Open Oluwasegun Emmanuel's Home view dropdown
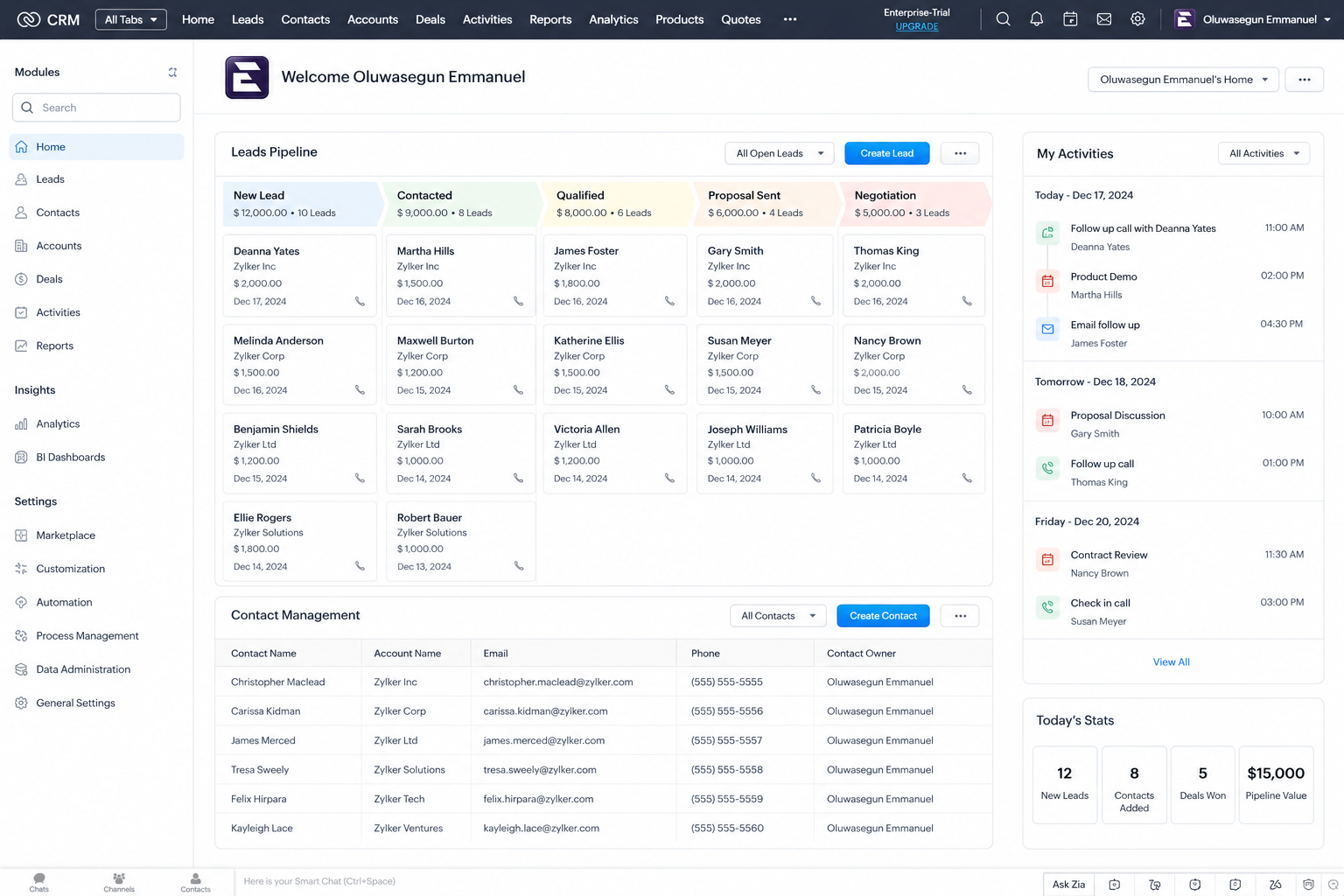The width and height of the screenshot is (1344, 896). coord(1183,80)
